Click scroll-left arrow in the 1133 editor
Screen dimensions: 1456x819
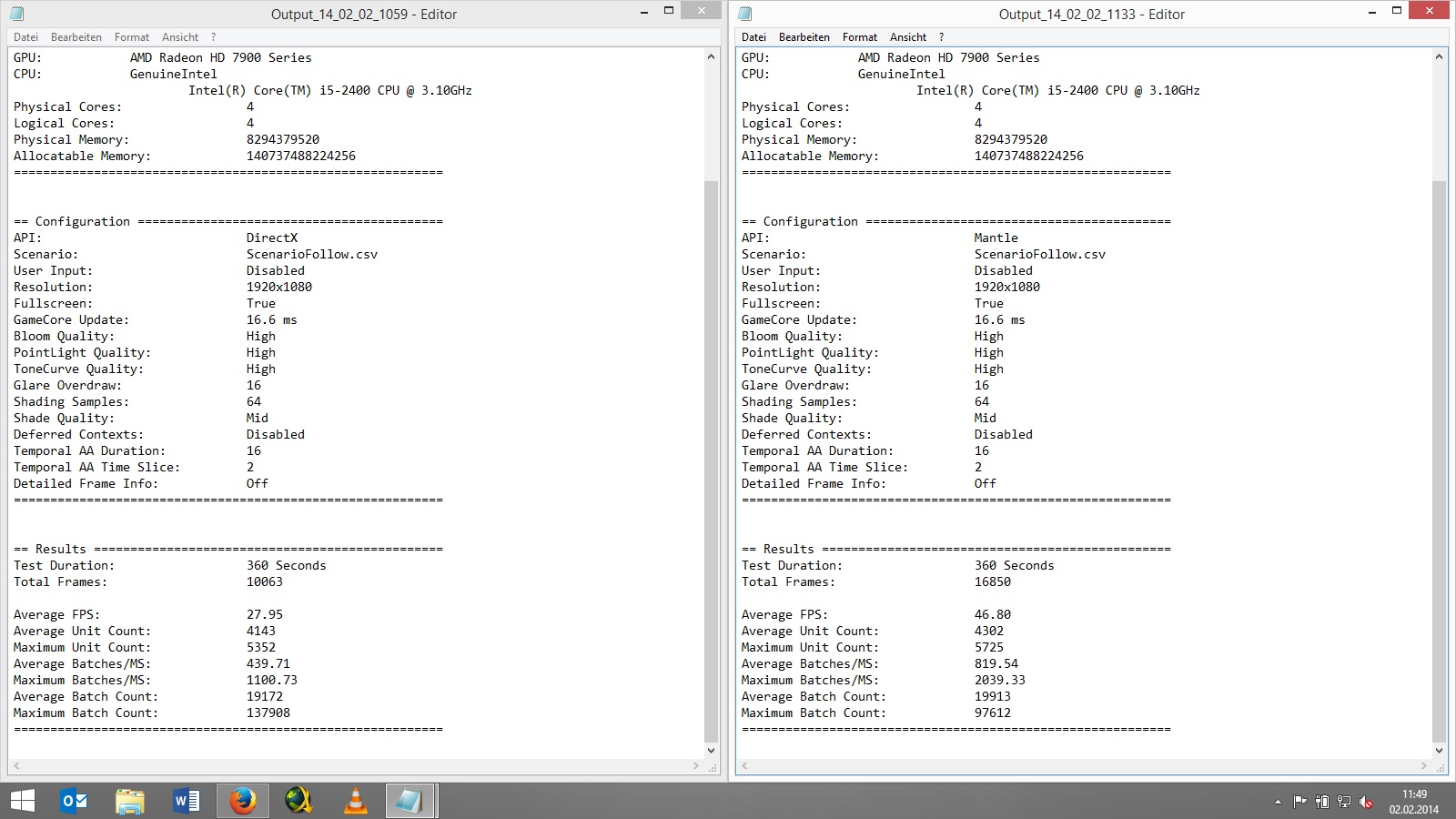744,766
